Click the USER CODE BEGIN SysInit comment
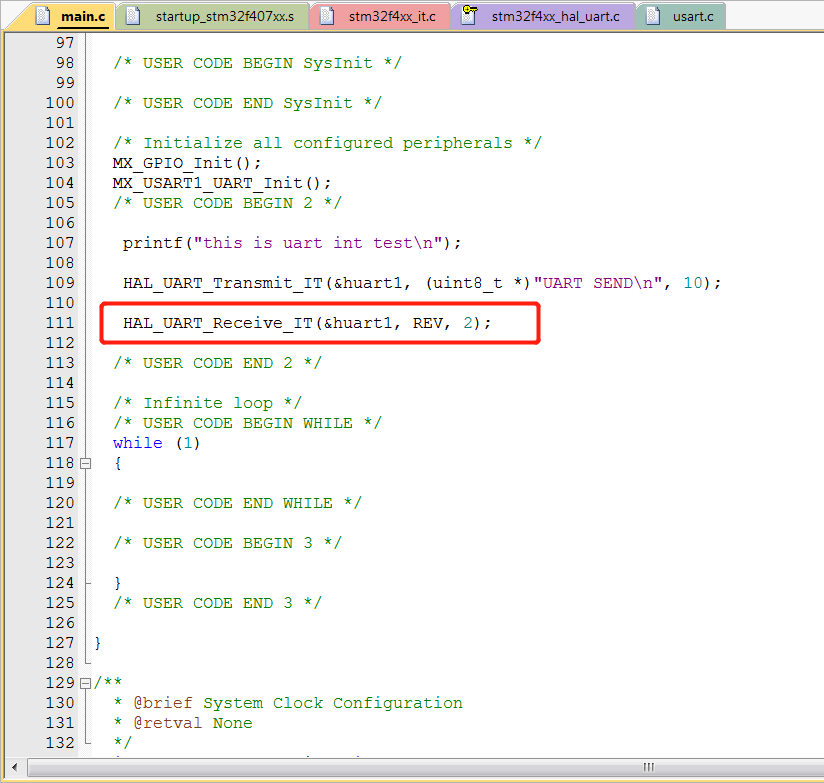The image size is (824, 783). [258, 63]
